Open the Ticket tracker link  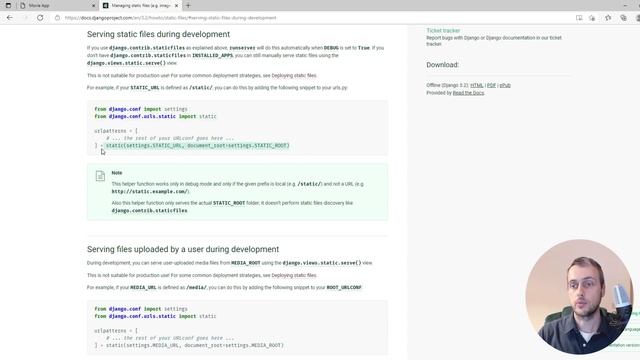click(x=443, y=31)
